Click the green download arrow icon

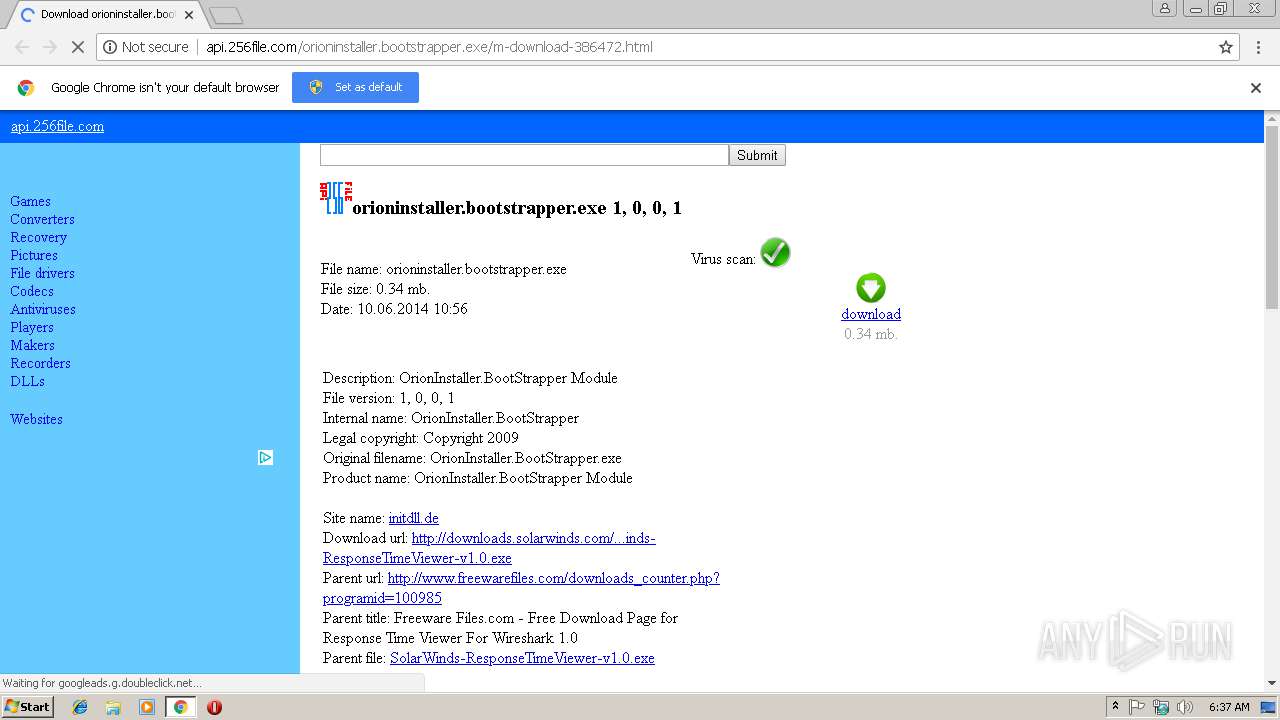click(871, 288)
